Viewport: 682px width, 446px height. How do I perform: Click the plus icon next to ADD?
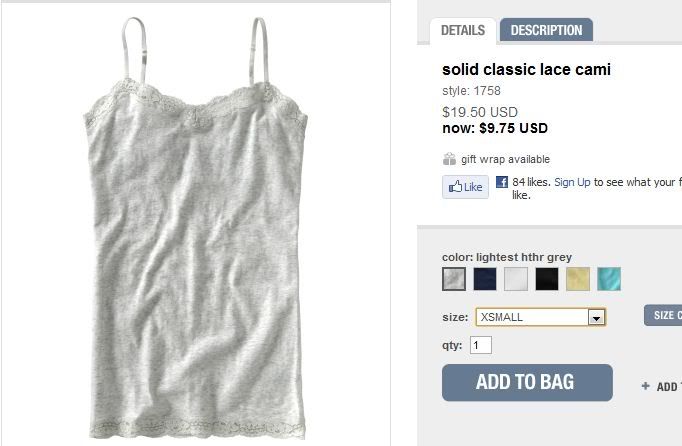[645, 386]
